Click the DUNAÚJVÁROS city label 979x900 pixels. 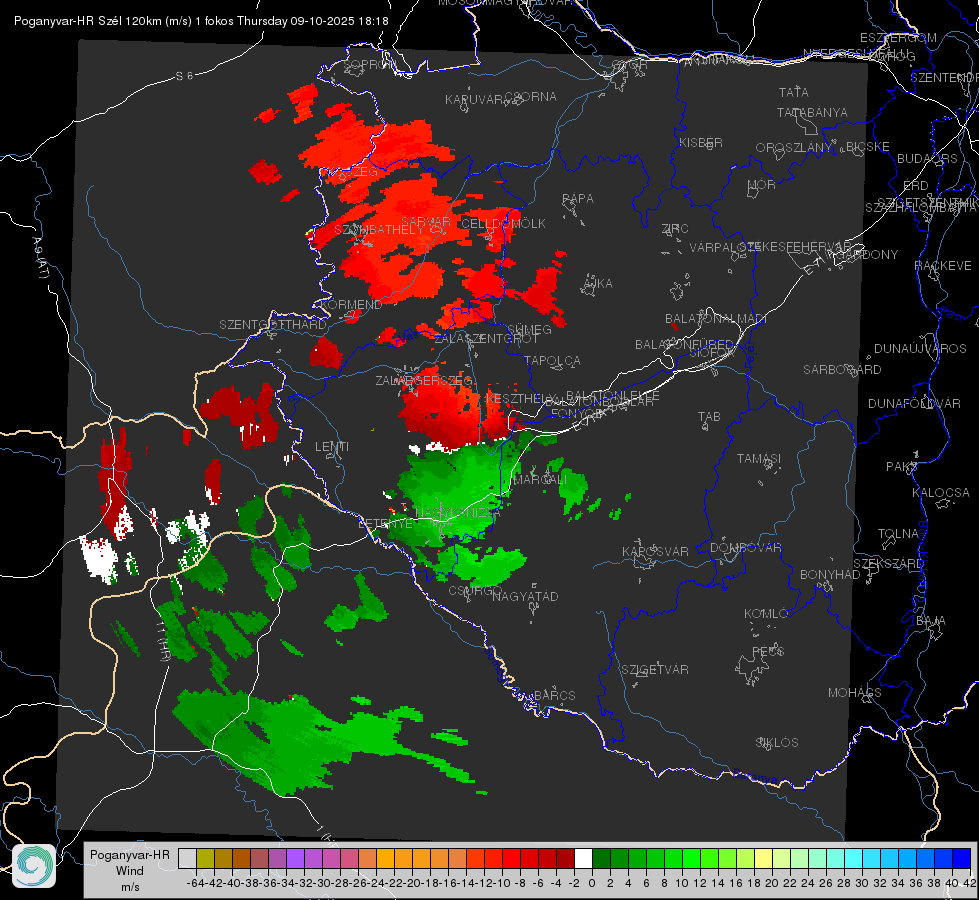click(x=920, y=348)
